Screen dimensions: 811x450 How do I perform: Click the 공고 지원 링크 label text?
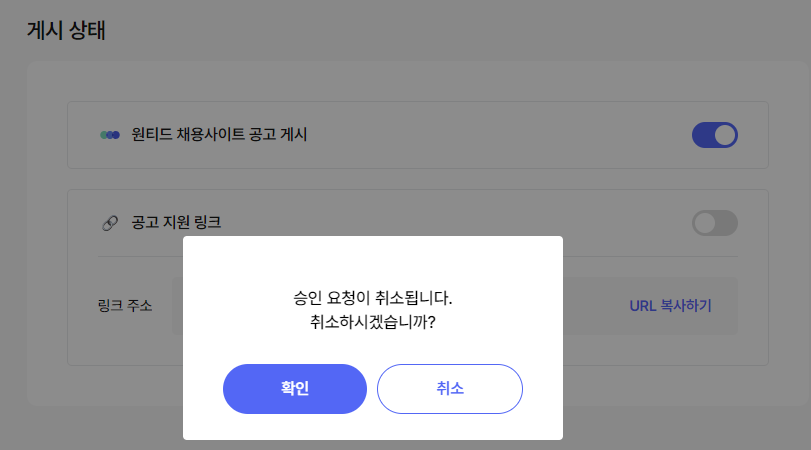[x=176, y=222]
